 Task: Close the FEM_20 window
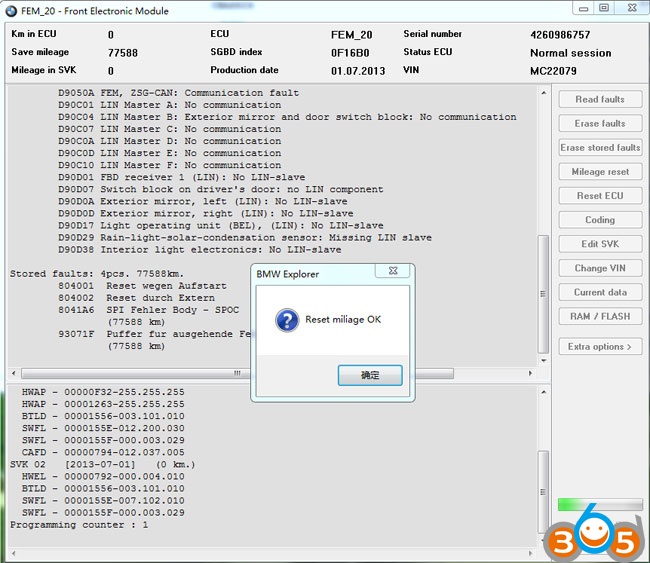pyautogui.click(x=632, y=8)
